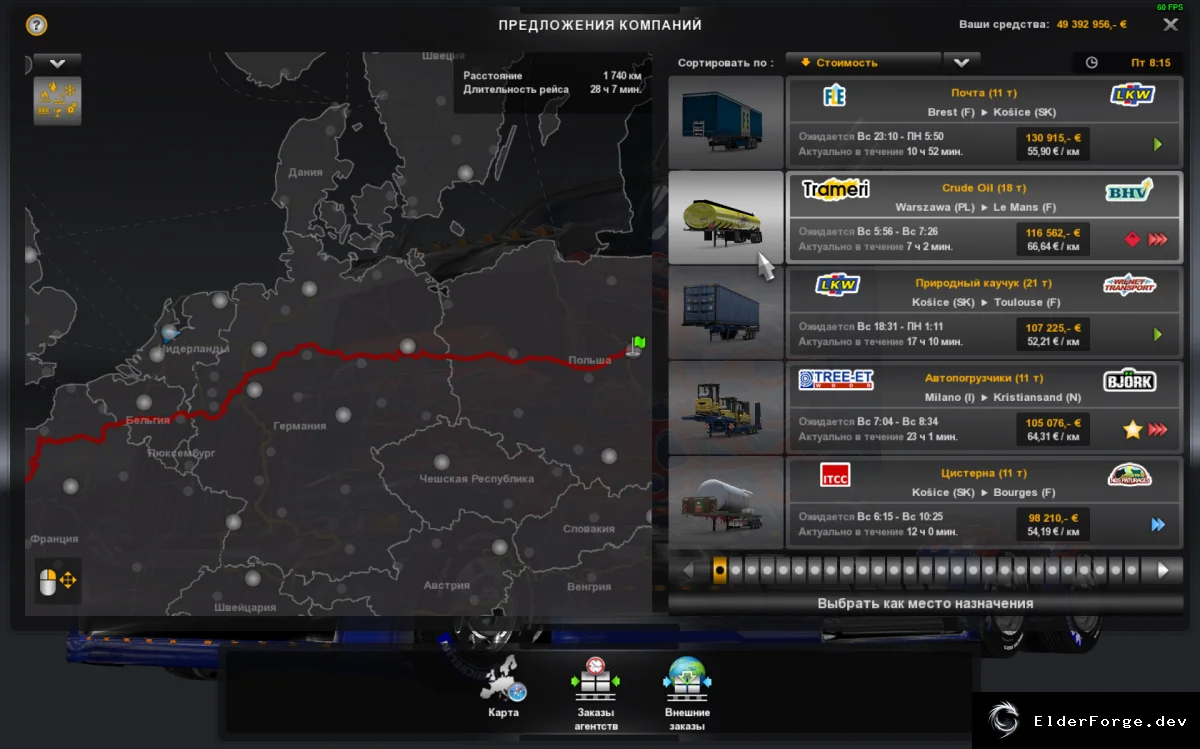Click the green arrow on Природный каучук job

(x=1158, y=334)
